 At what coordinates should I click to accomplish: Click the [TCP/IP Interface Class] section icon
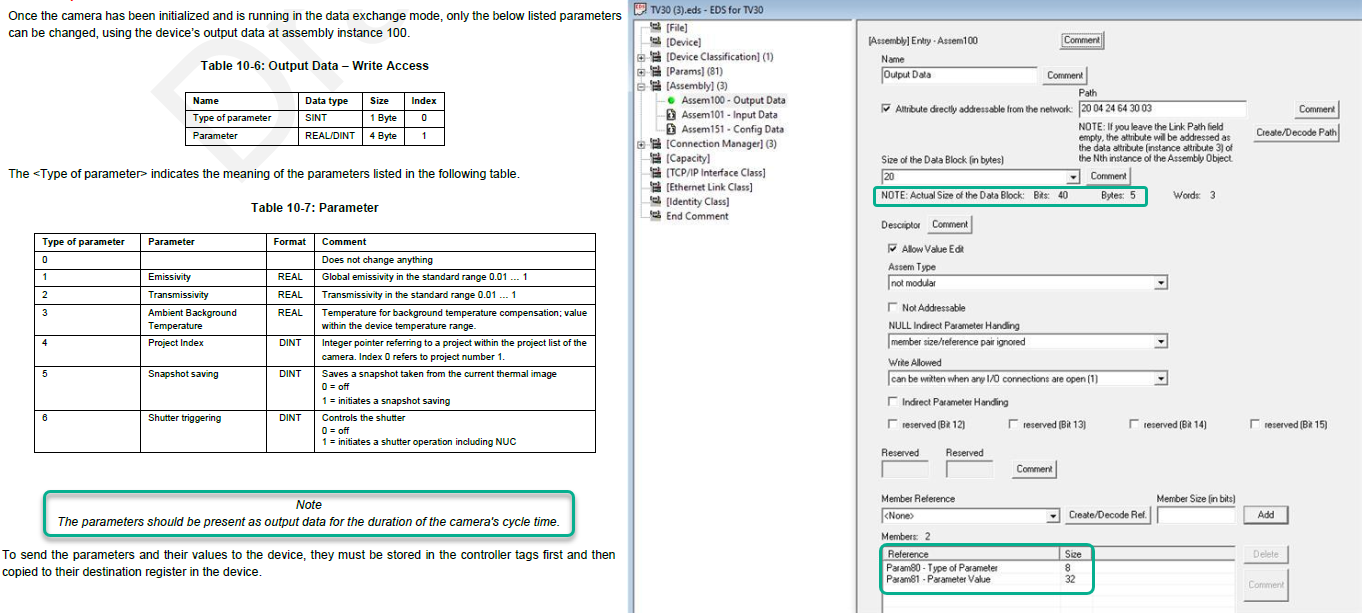(656, 173)
